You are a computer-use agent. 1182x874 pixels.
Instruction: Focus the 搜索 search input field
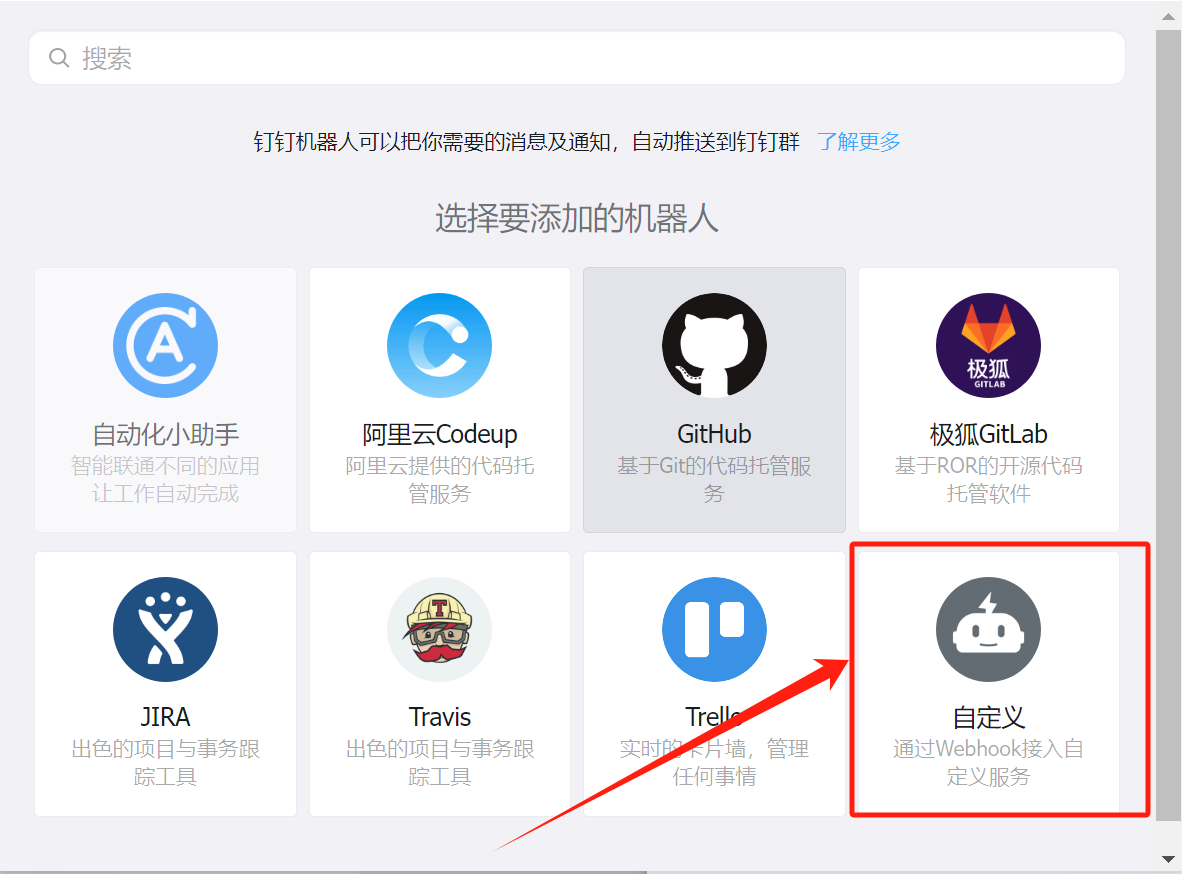[577, 57]
